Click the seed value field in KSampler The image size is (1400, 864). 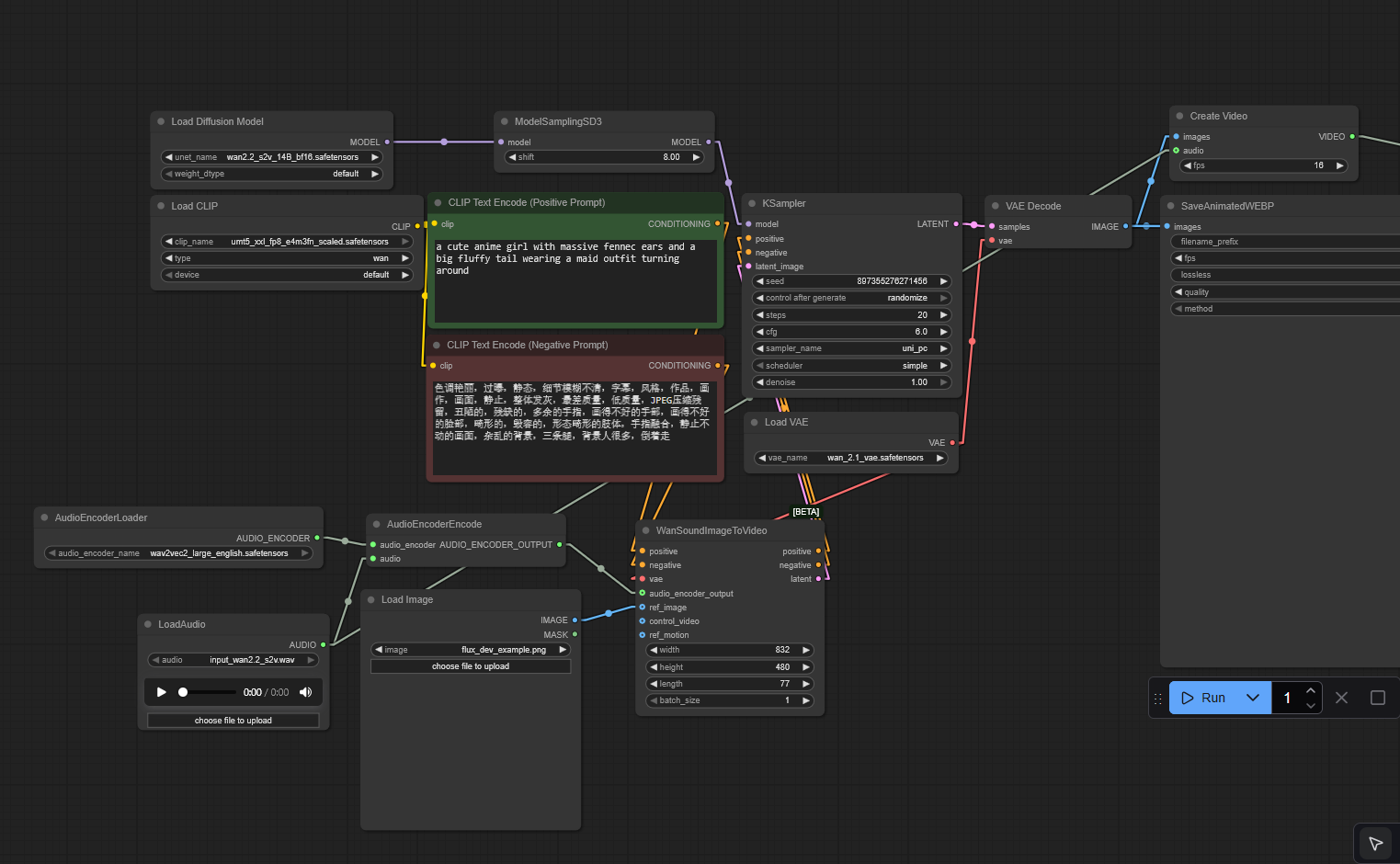tap(852, 281)
